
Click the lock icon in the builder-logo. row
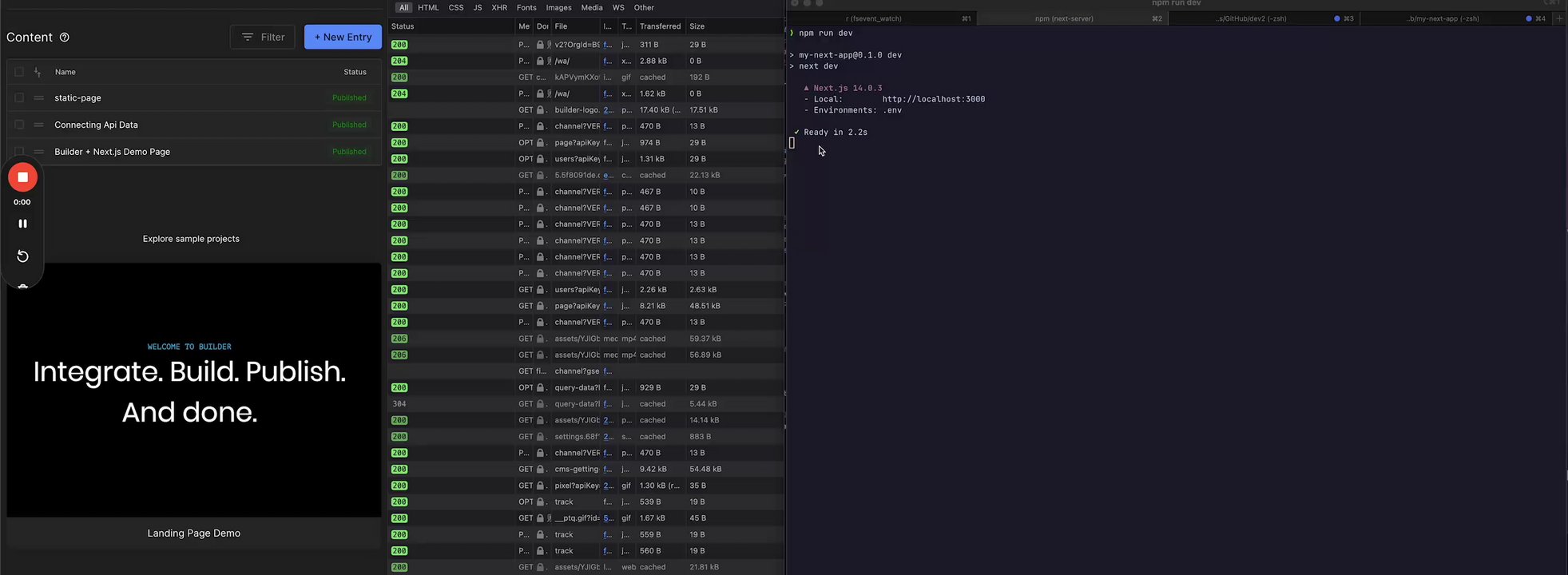(540, 110)
